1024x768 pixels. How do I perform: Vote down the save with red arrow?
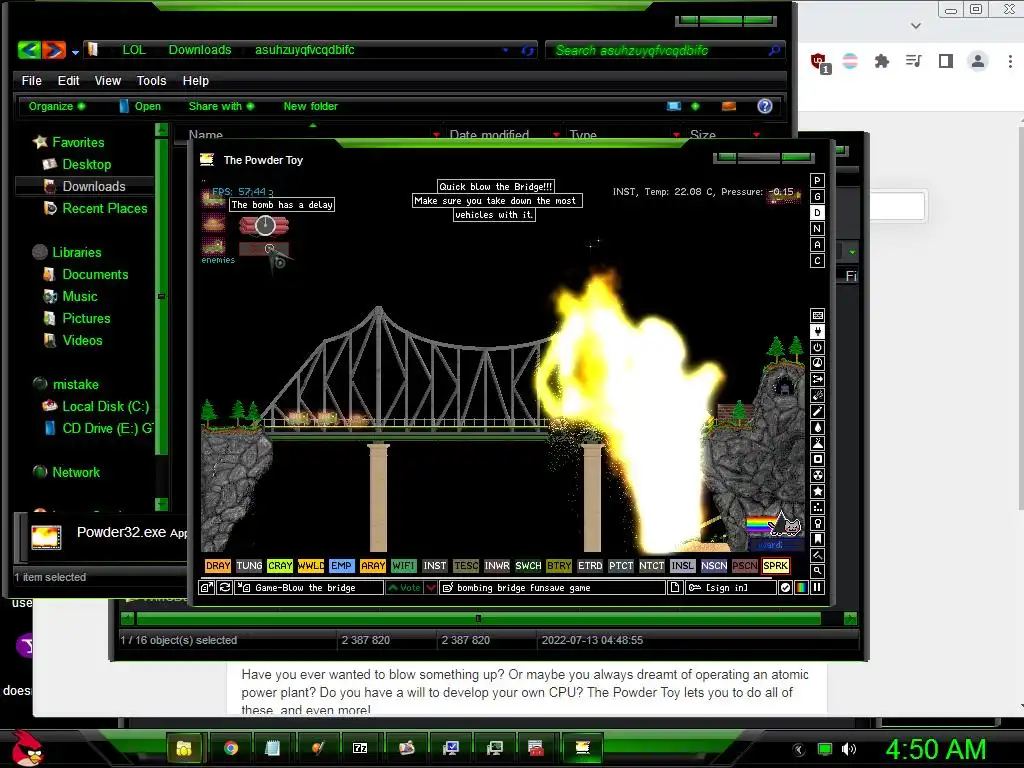pyautogui.click(x=431, y=588)
